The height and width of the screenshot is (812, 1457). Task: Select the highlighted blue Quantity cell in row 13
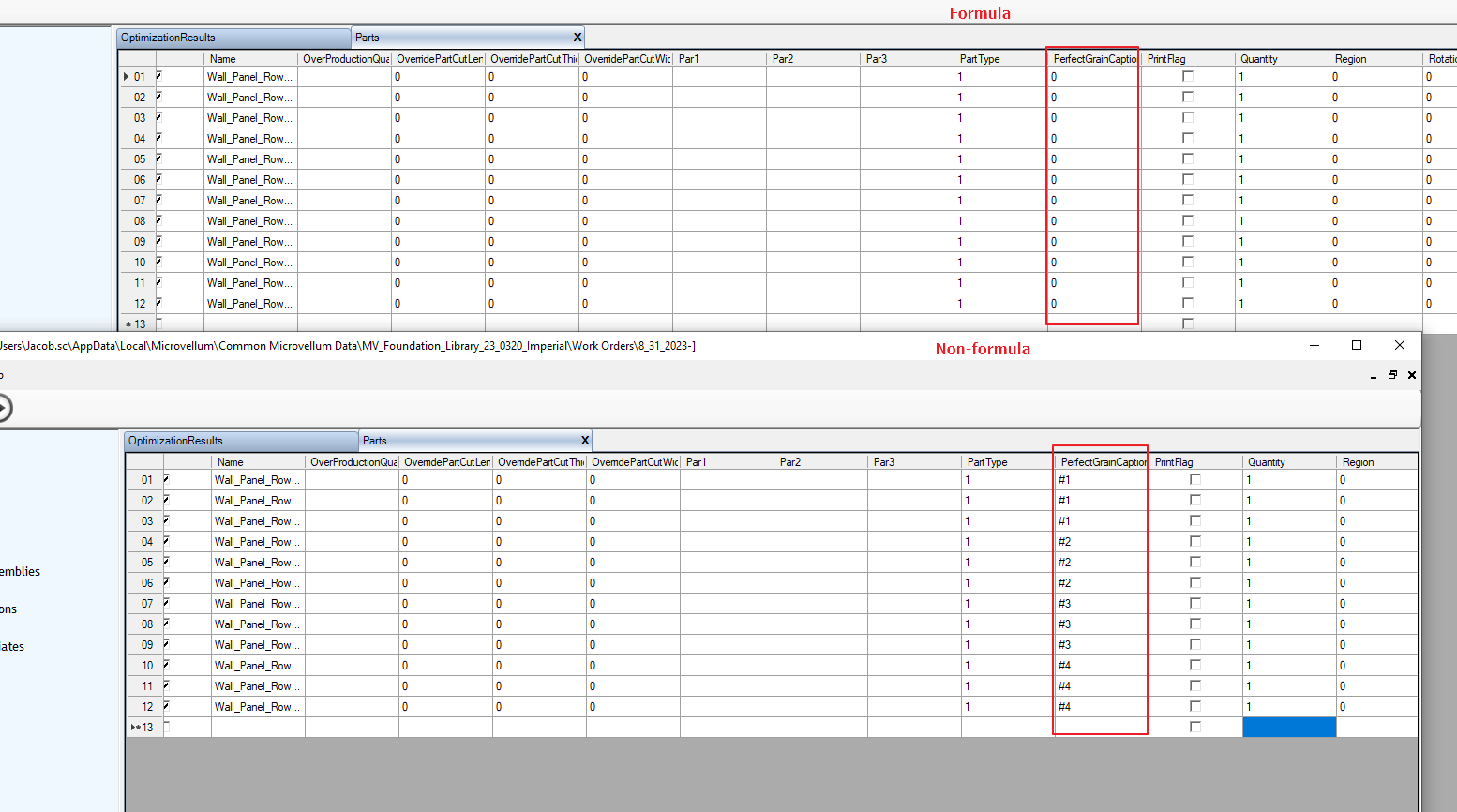click(1288, 728)
